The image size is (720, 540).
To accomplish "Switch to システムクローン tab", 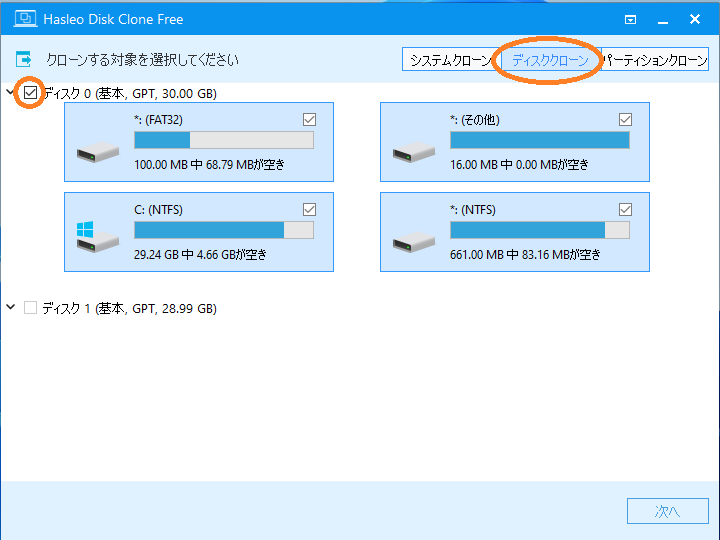I will 450,59.
